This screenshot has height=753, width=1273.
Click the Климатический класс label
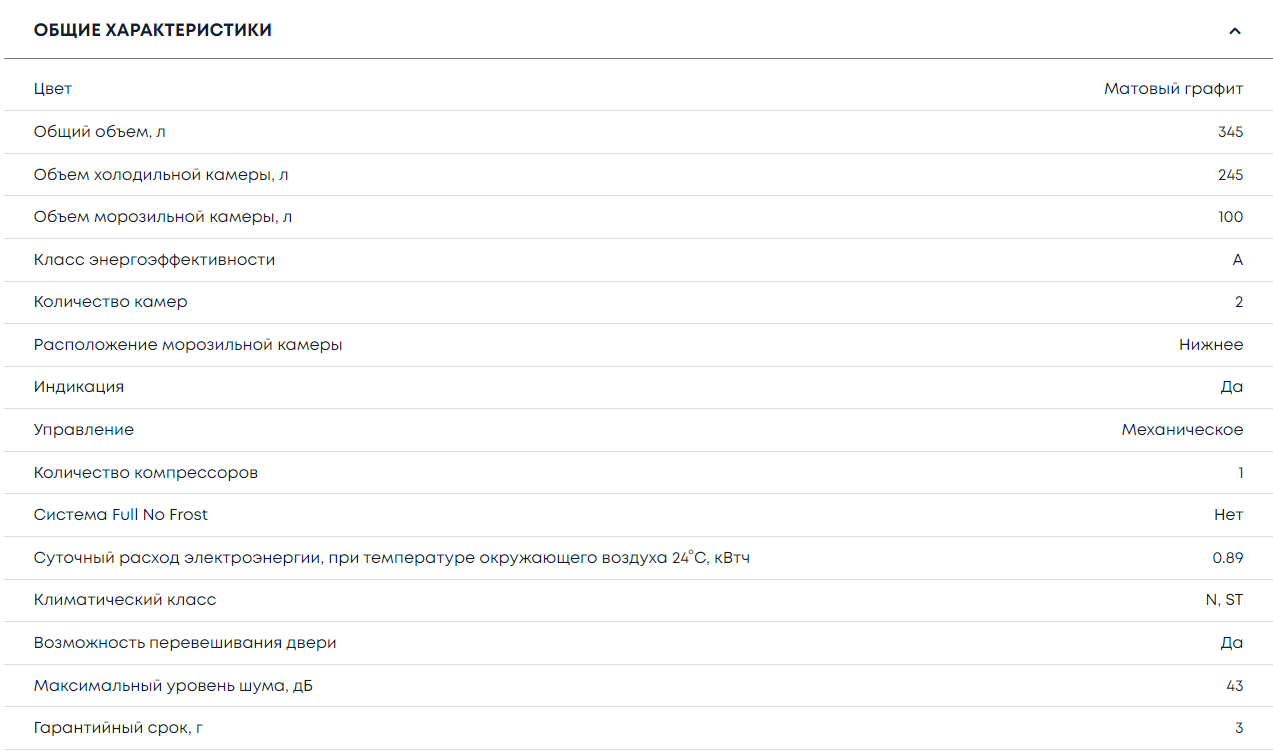point(125,600)
